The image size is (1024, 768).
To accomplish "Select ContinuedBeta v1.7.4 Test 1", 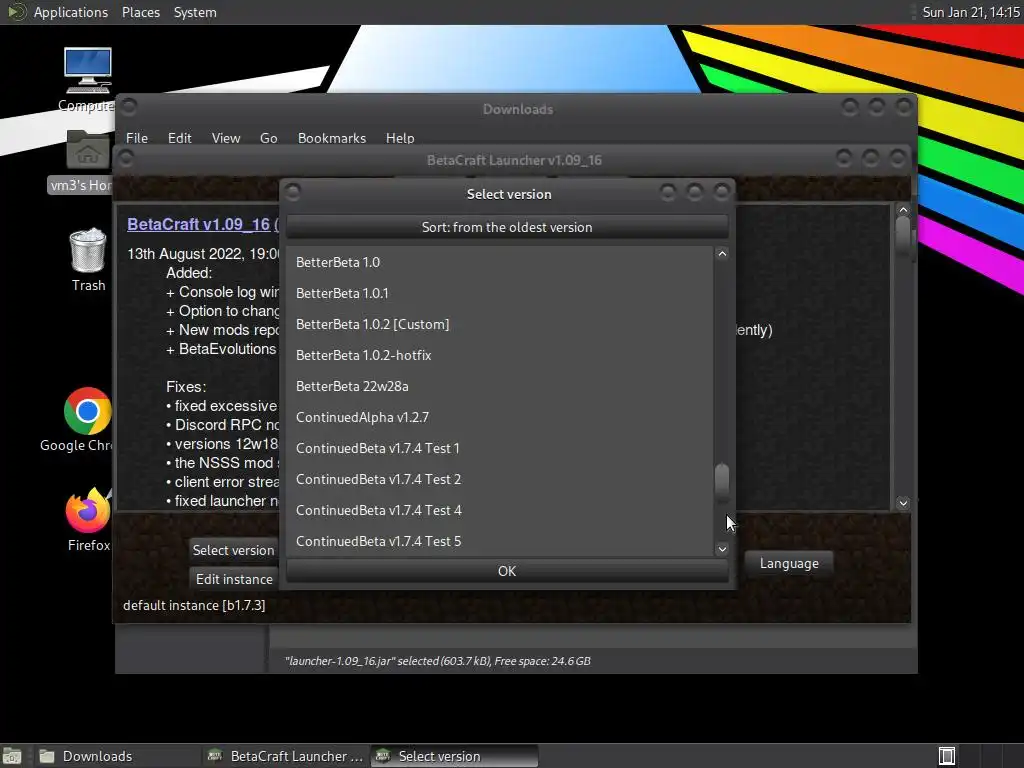I will click(x=500, y=448).
